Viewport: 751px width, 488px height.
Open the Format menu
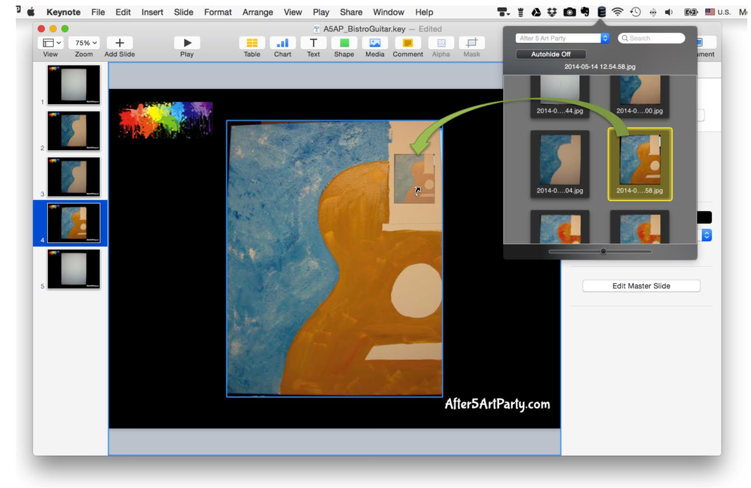tap(218, 12)
